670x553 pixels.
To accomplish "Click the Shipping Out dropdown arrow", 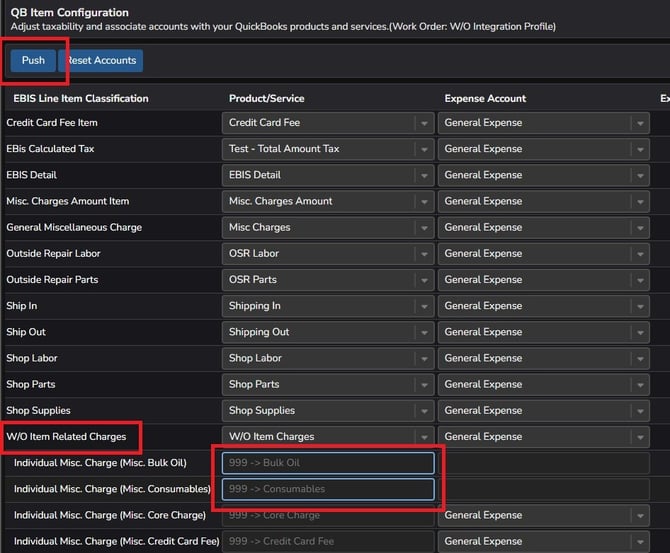I will (423, 332).
